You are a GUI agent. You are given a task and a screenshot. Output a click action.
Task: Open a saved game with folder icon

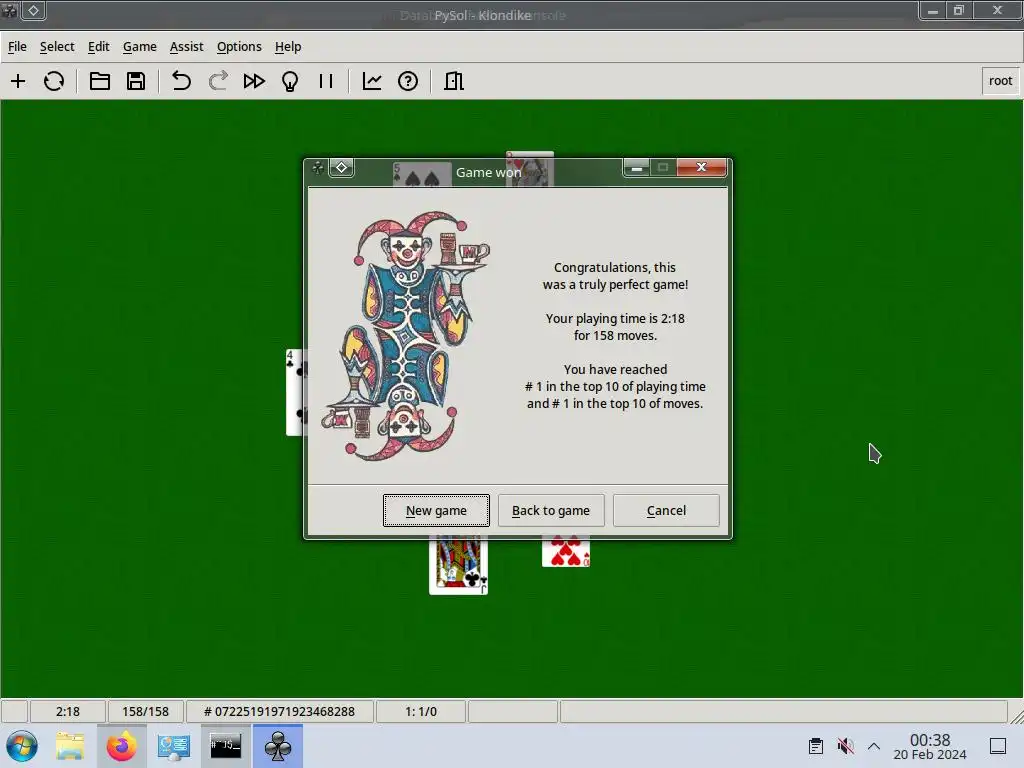[x=99, y=81]
